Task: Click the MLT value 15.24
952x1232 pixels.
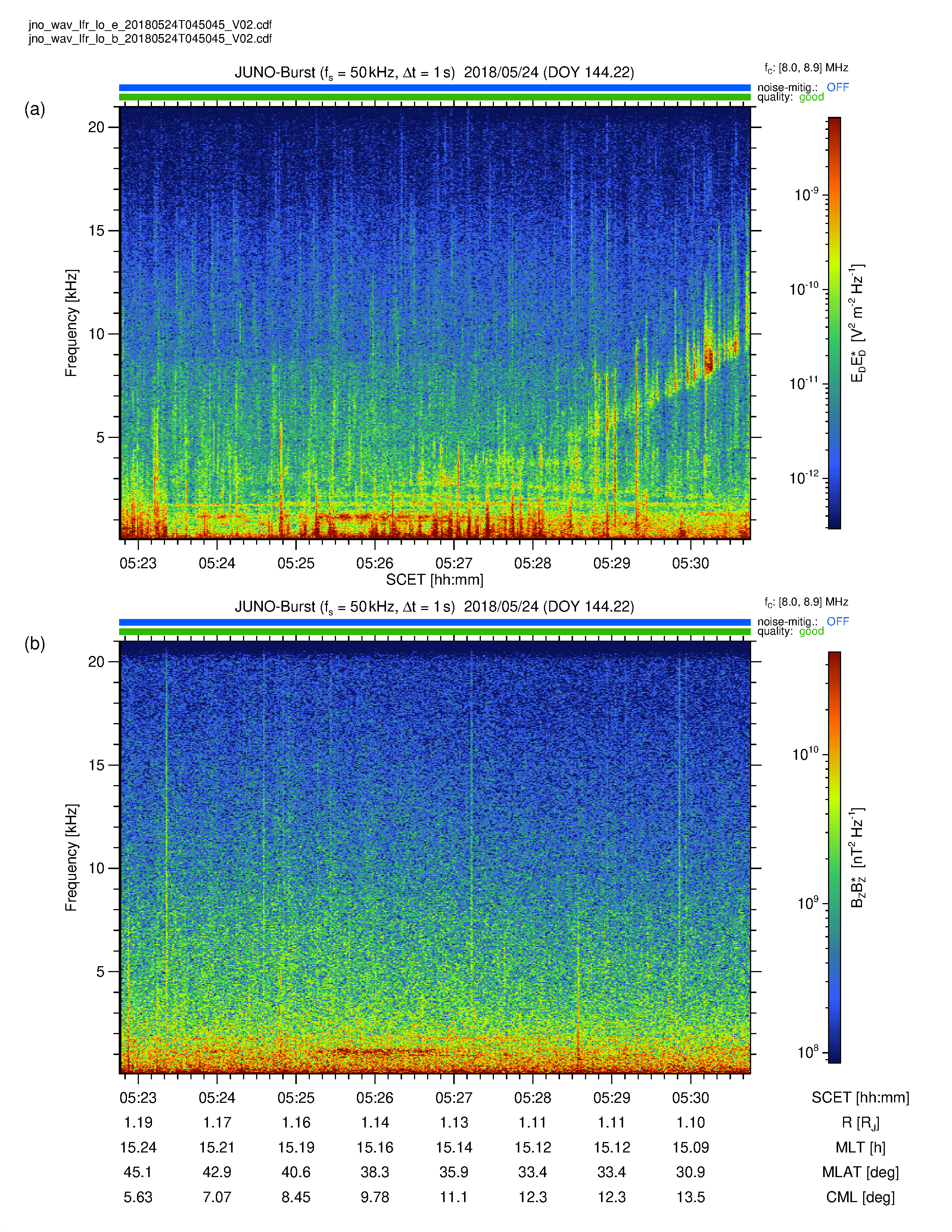Action: point(138,1147)
